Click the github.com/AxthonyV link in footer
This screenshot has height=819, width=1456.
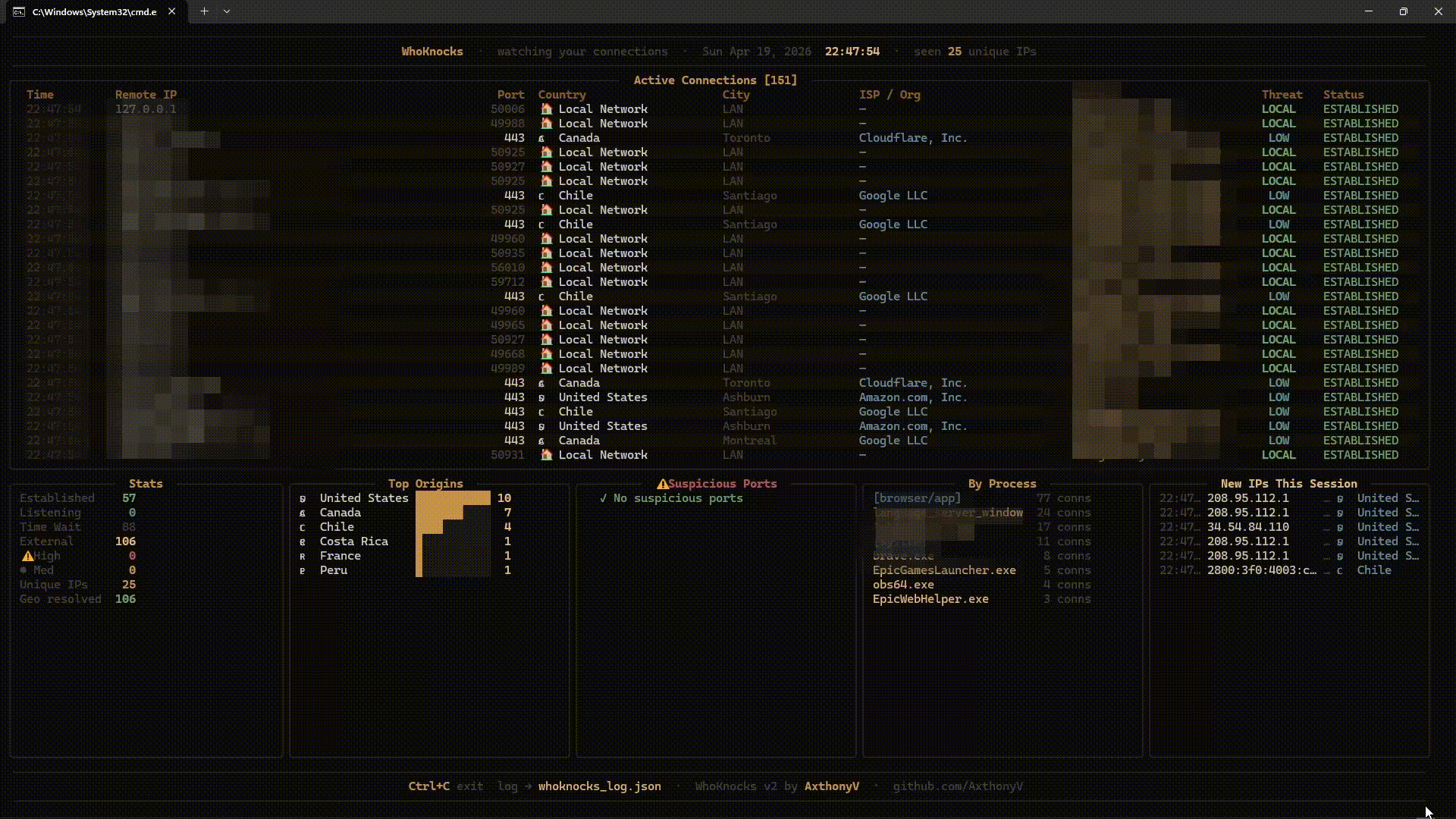pyautogui.click(x=957, y=786)
